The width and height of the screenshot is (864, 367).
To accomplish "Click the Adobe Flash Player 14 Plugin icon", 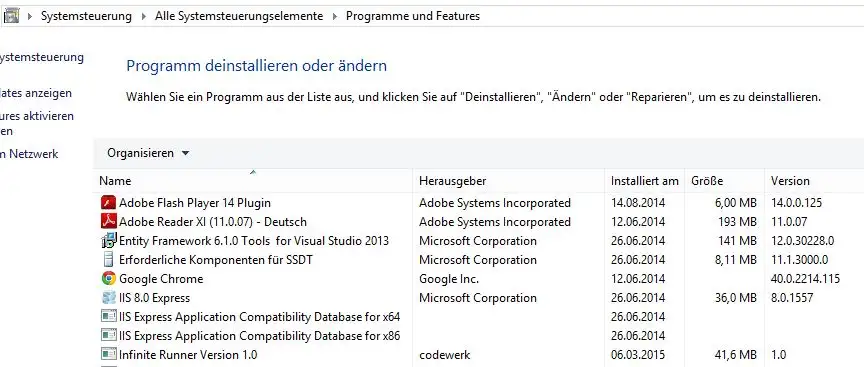I will 109,203.
